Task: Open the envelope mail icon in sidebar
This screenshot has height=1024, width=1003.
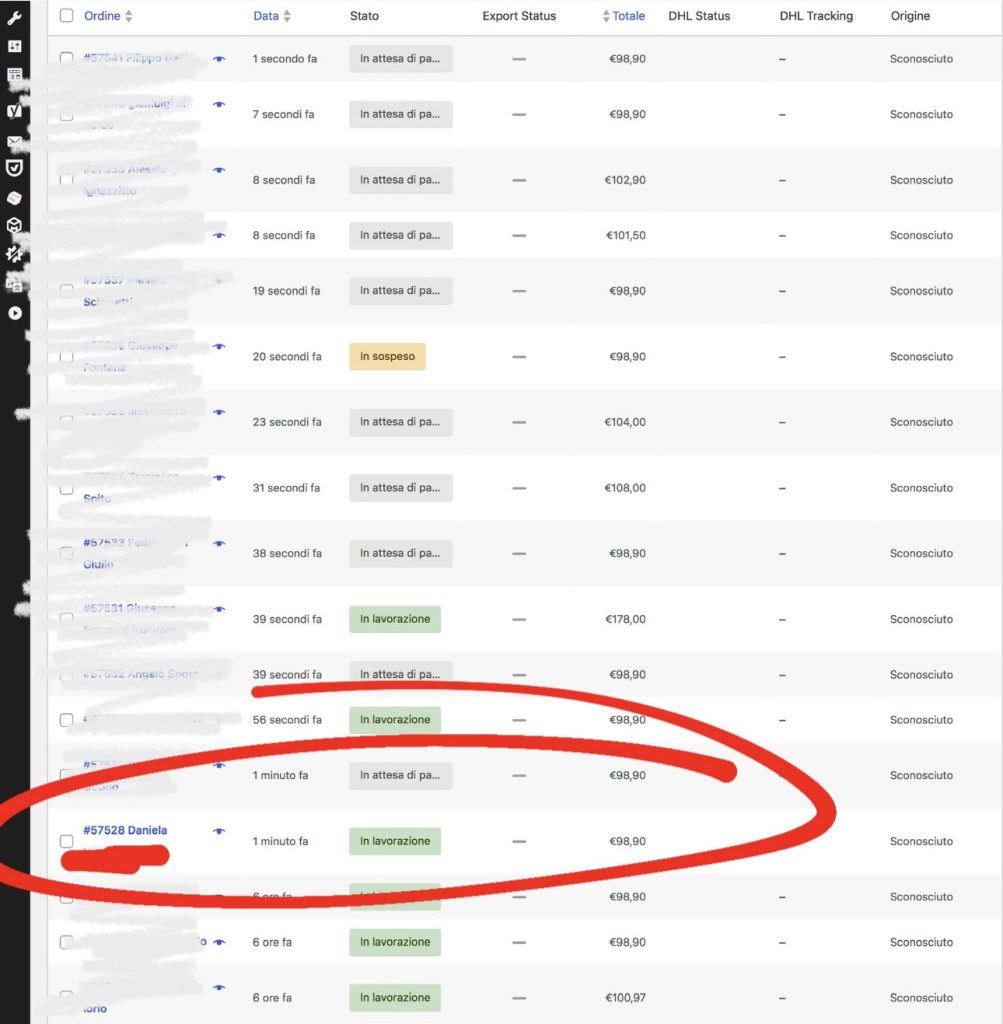Action: [x=14, y=142]
